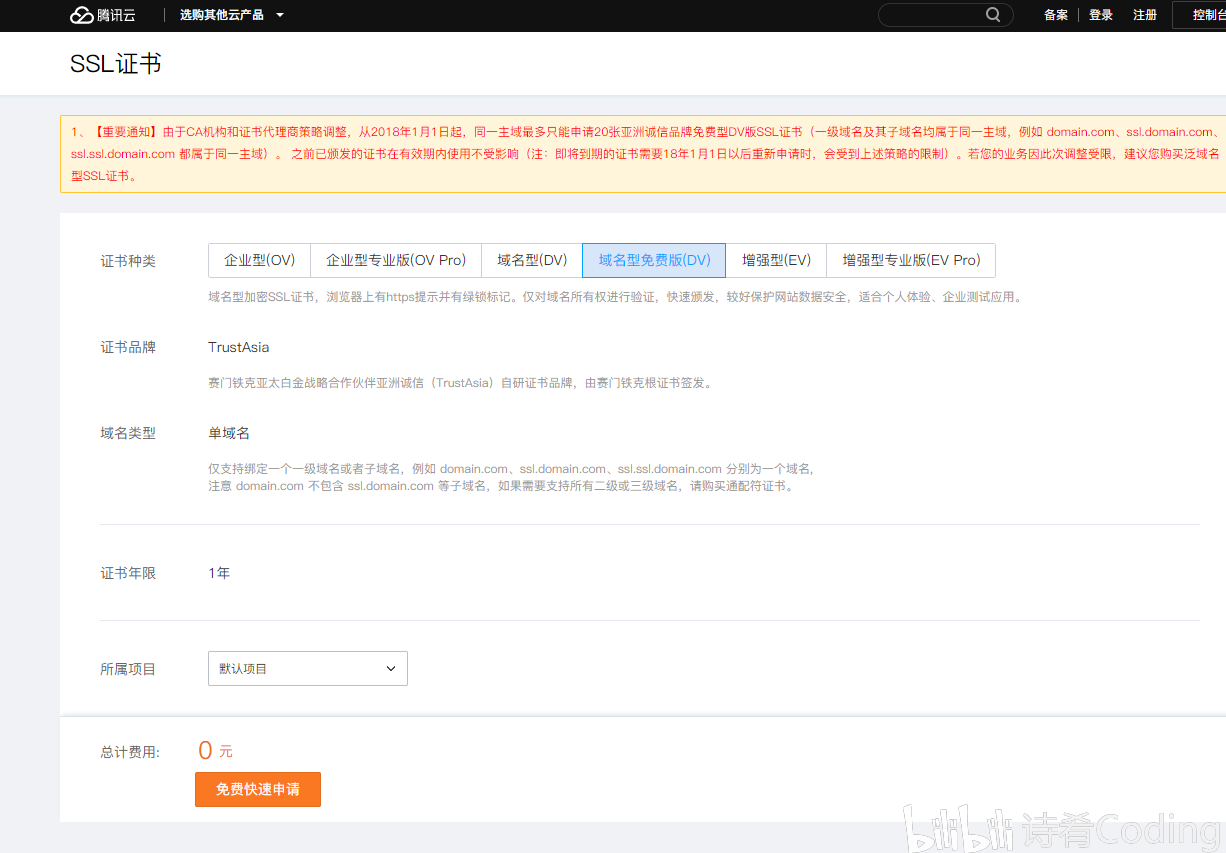1226x853 pixels.
Task: Switch to 域名型(DV) certificate
Action: pyautogui.click(x=532, y=260)
